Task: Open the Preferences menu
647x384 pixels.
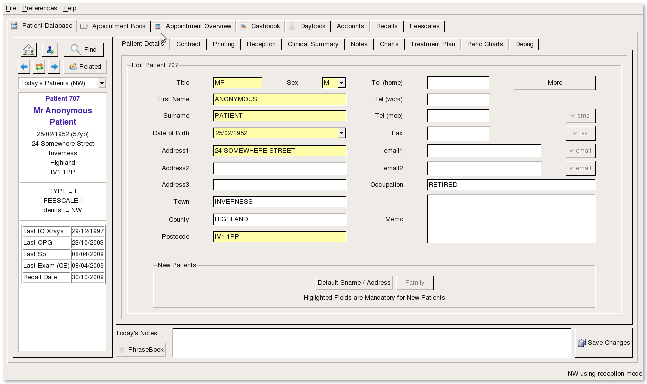Action: pyautogui.click(x=40, y=8)
